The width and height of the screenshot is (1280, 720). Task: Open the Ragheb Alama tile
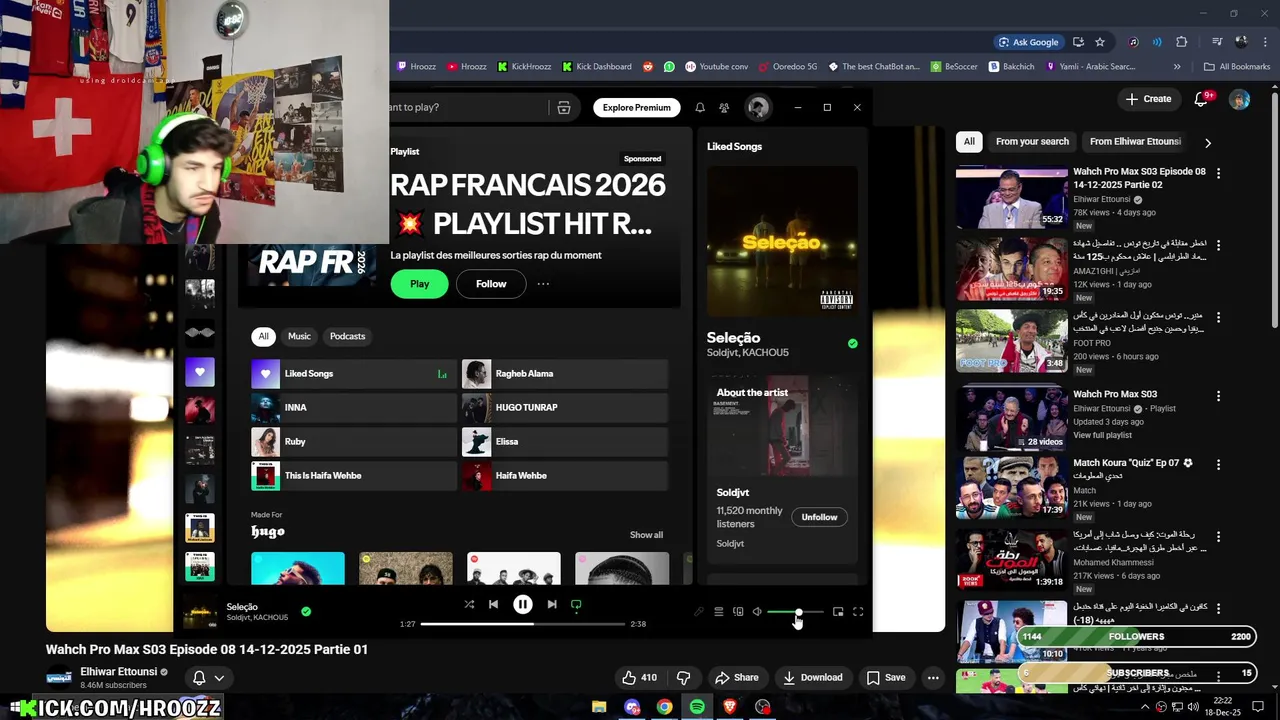tap(564, 374)
